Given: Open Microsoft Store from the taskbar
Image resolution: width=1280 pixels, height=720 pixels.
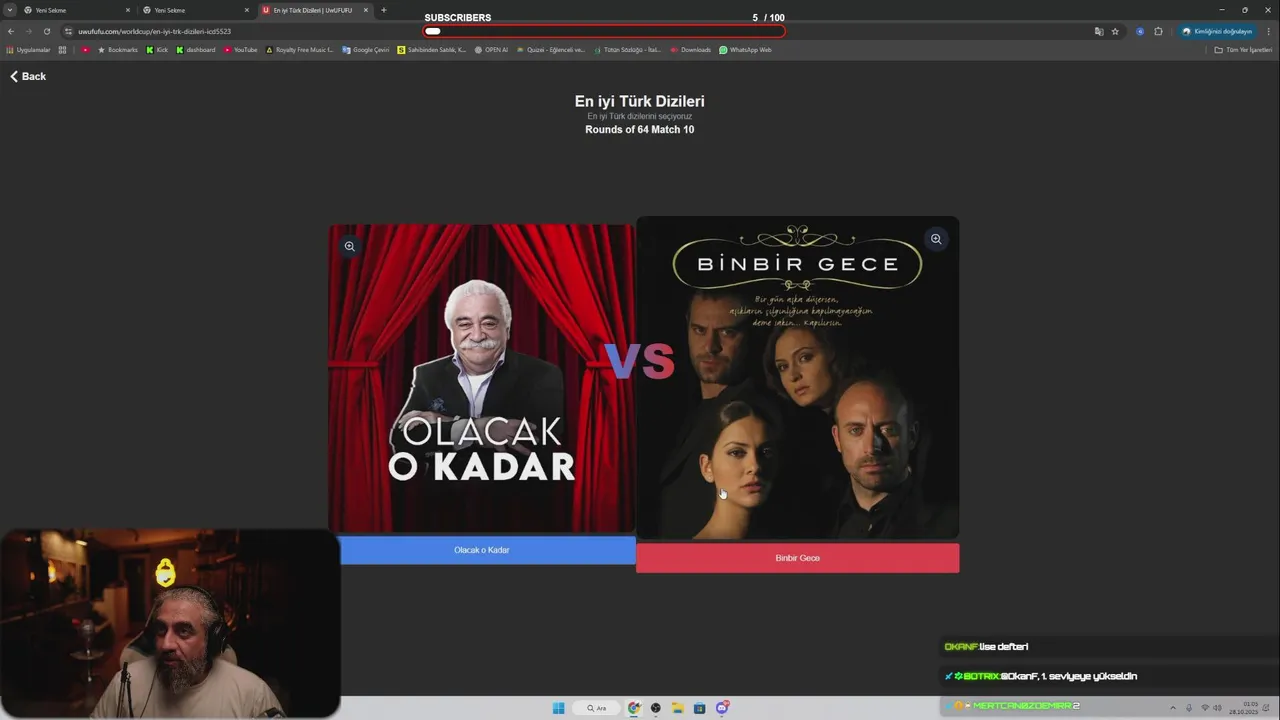Looking at the screenshot, I should click(x=700, y=708).
